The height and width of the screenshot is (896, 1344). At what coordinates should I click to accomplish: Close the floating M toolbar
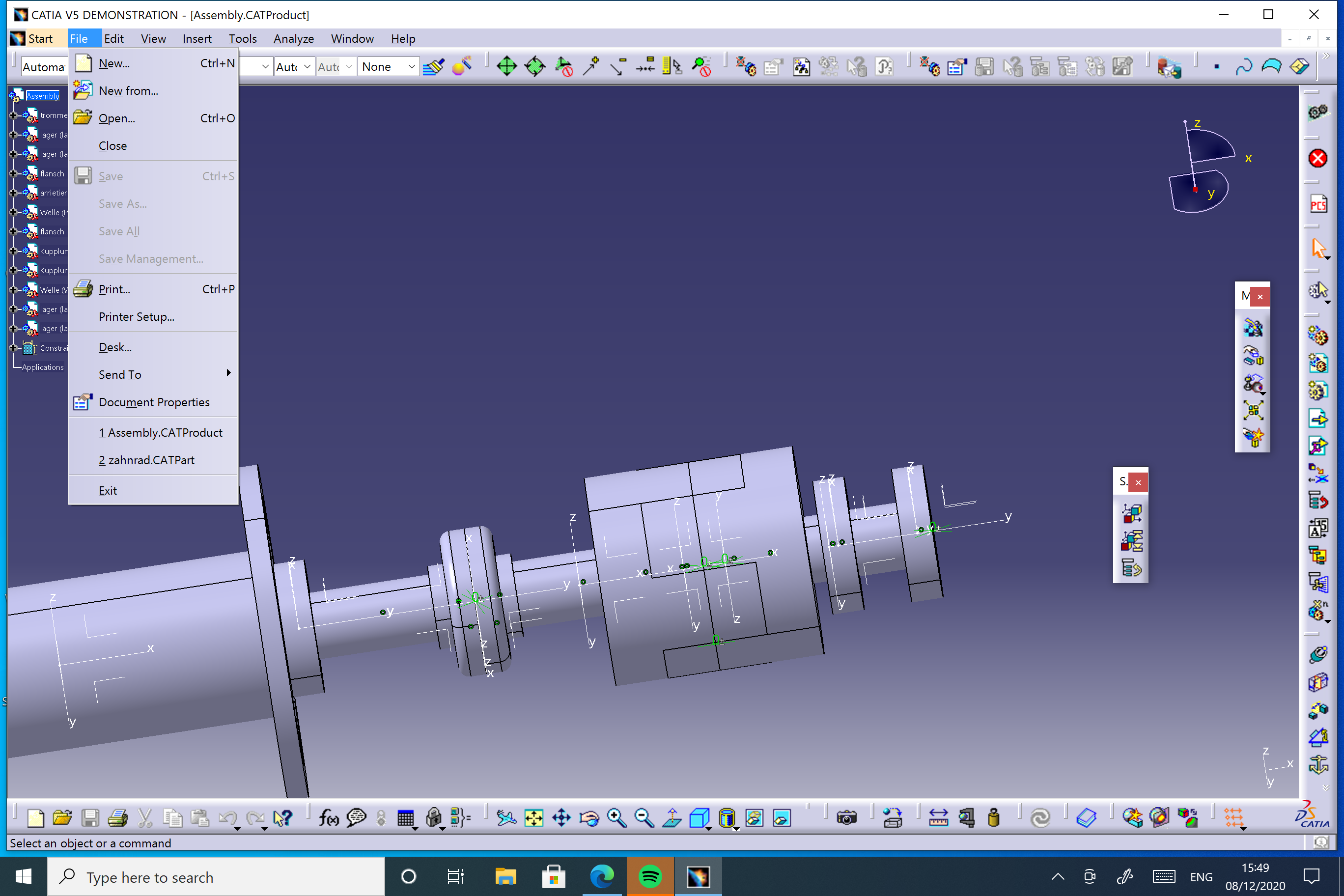tap(1260, 297)
